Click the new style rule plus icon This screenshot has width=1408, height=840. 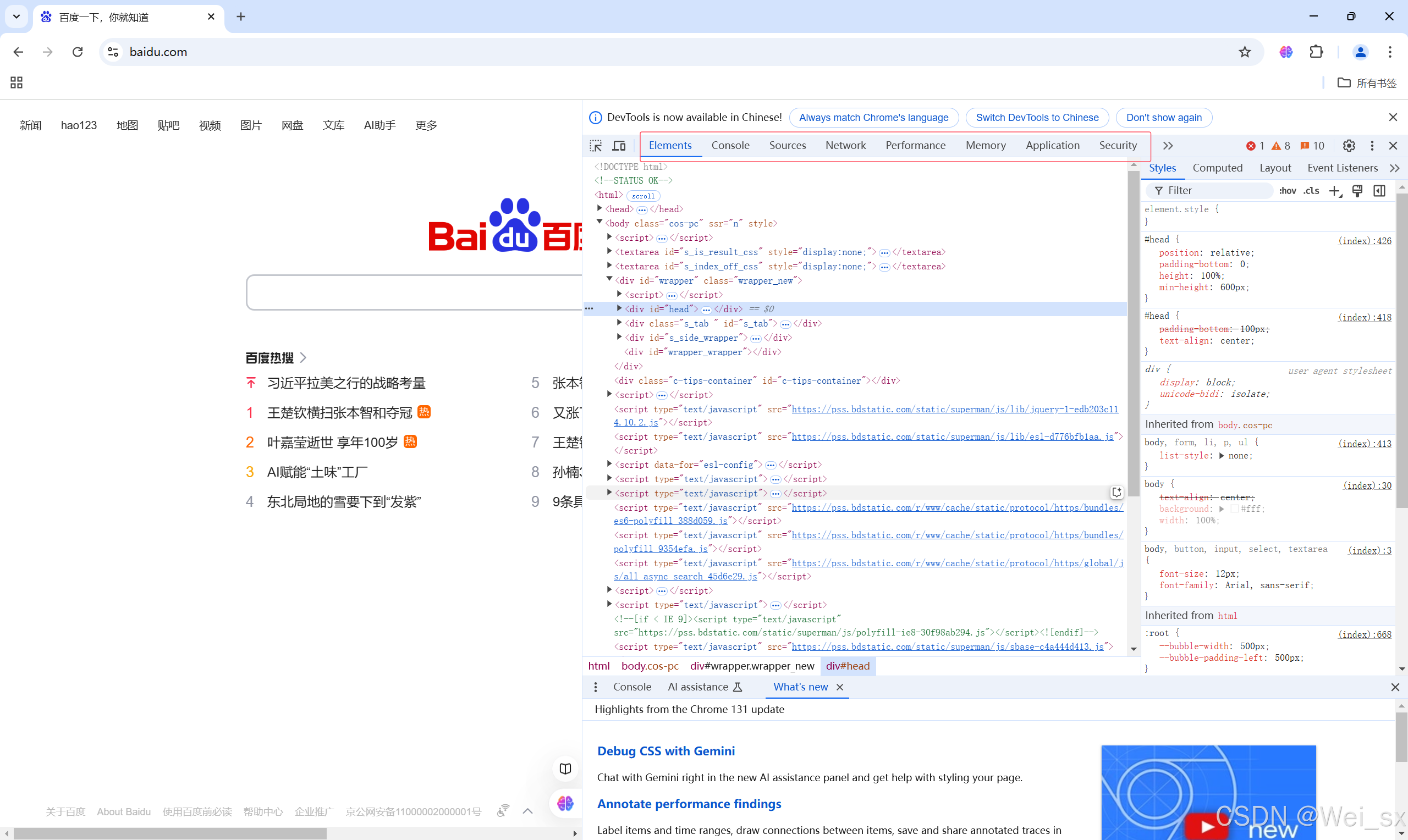[x=1334, y=191]
